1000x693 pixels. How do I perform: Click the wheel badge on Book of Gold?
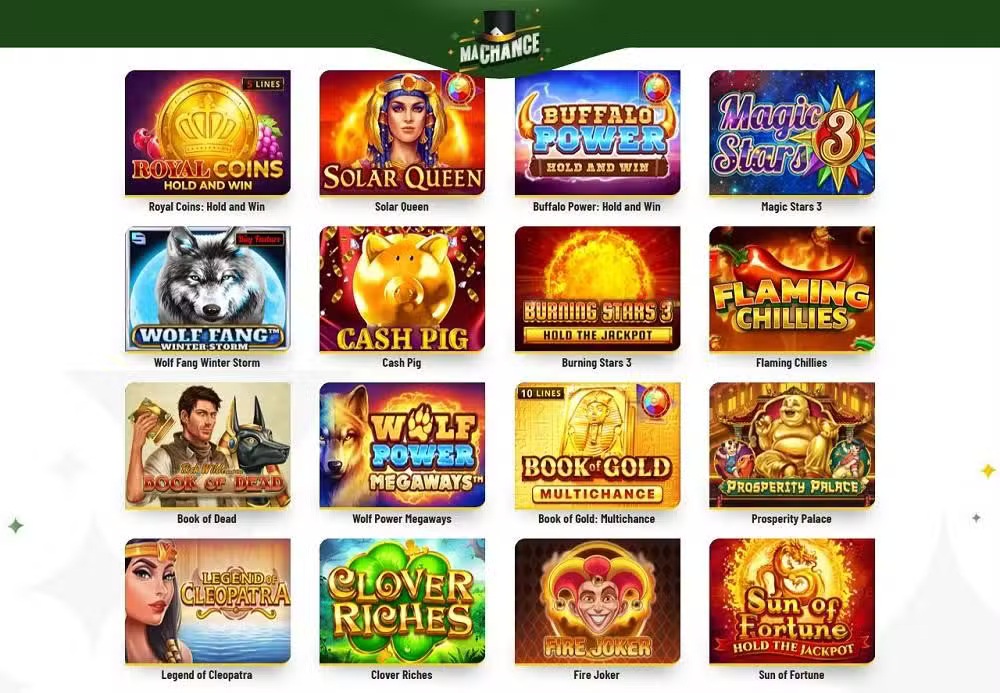point(656,400)
